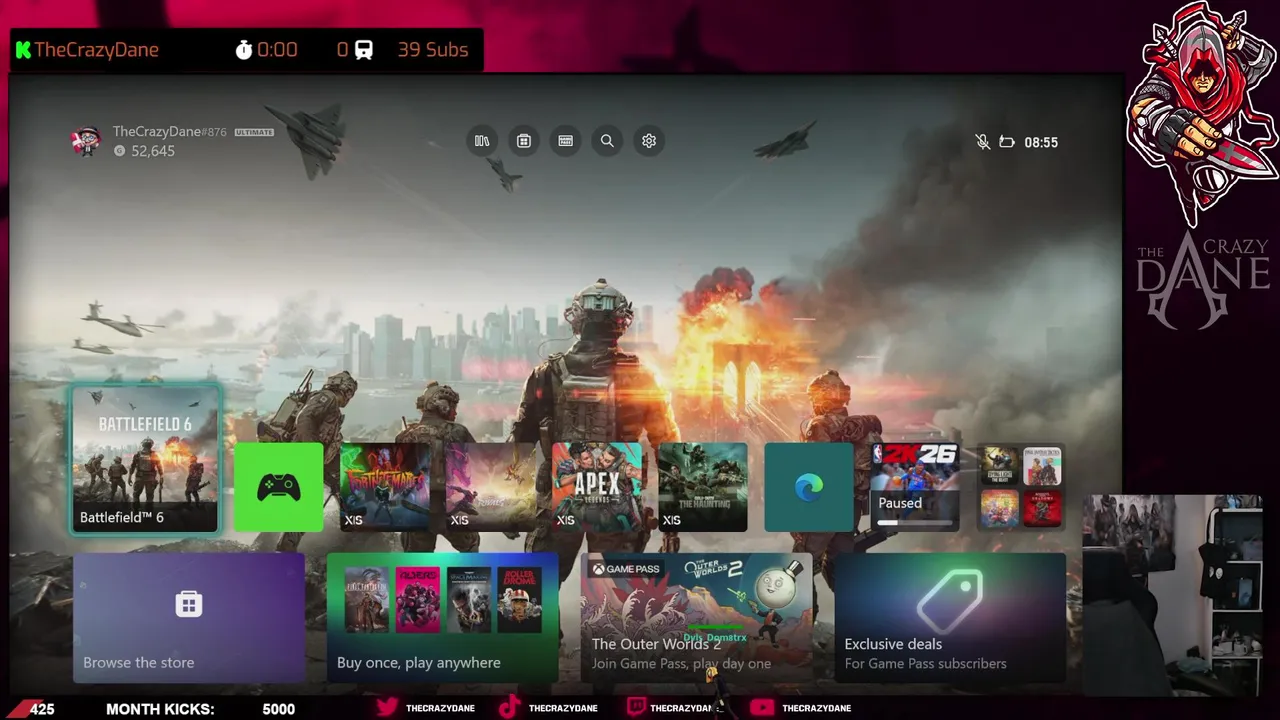Click THECRAZYDANE handle next to Twitter bird
1280x720 pixels.
tap(440, 708)
